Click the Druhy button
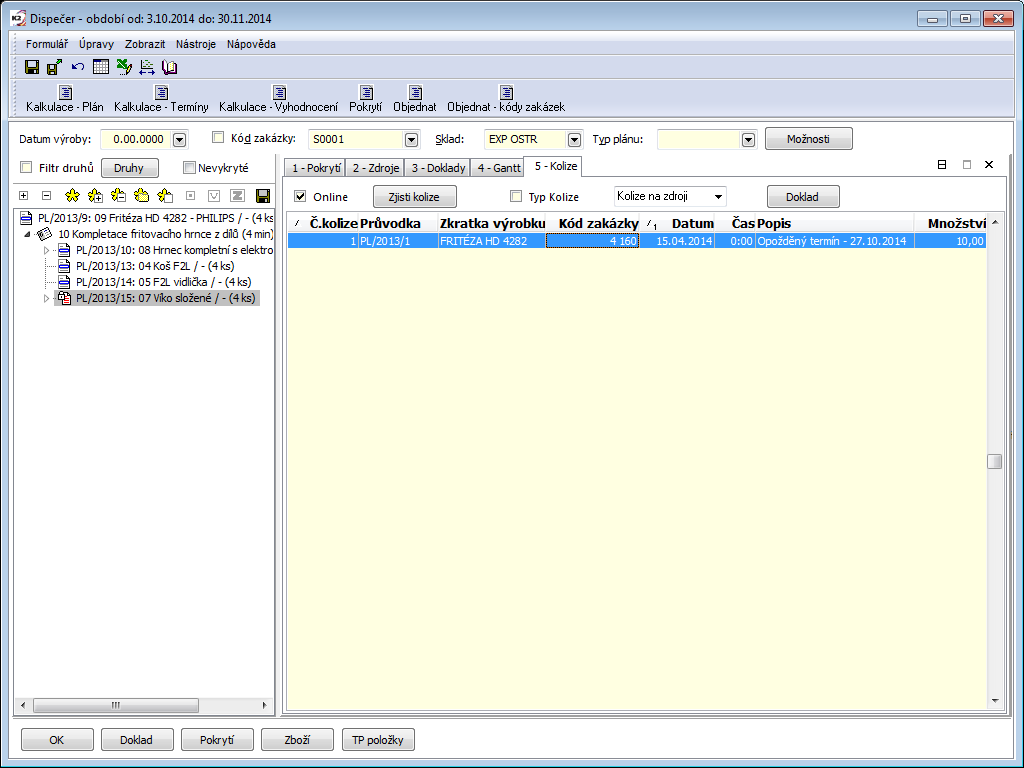This screenshot has height=768, width=1024. (x=129, y=168)
